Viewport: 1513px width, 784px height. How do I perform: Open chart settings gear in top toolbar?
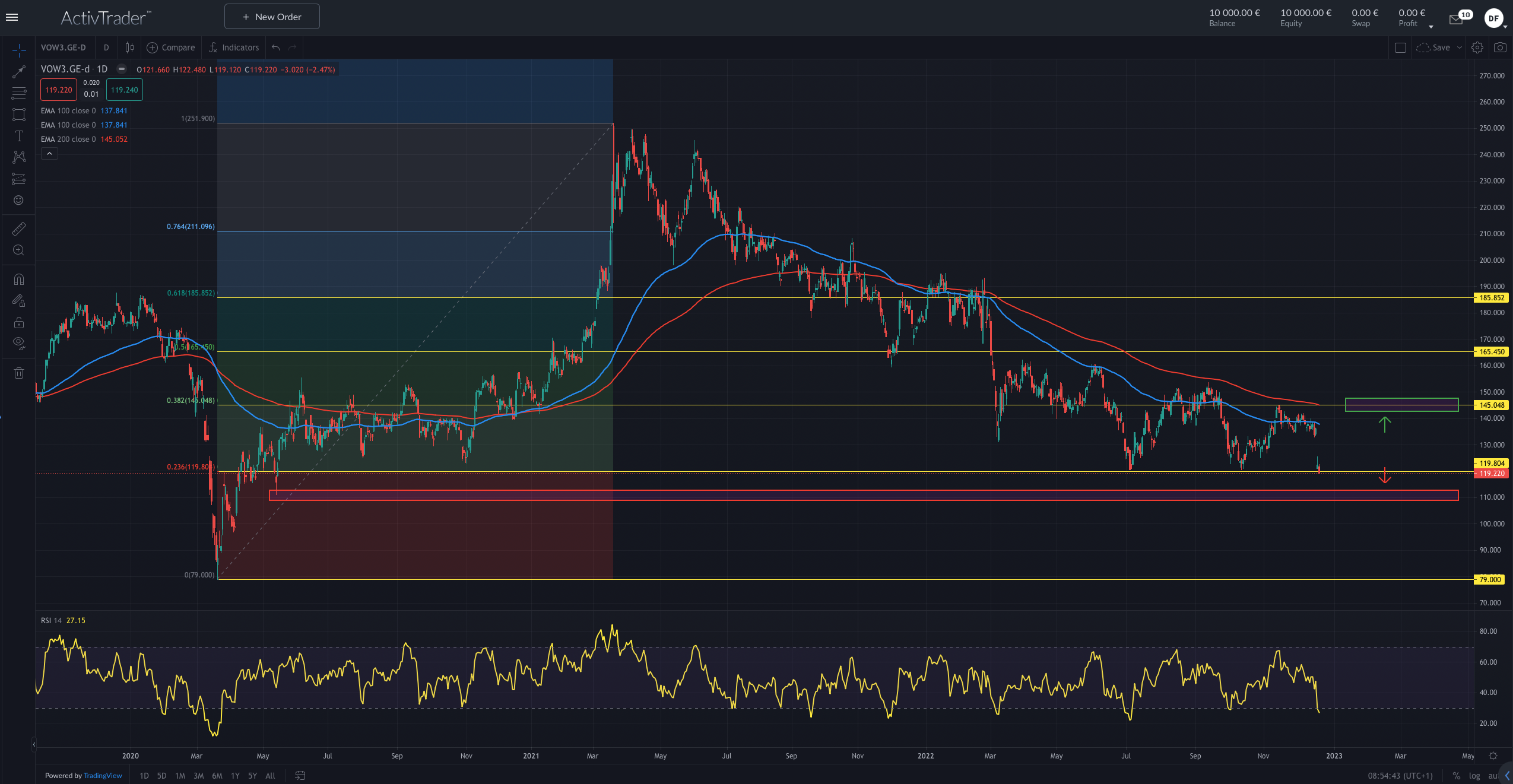coord(1477,47)
